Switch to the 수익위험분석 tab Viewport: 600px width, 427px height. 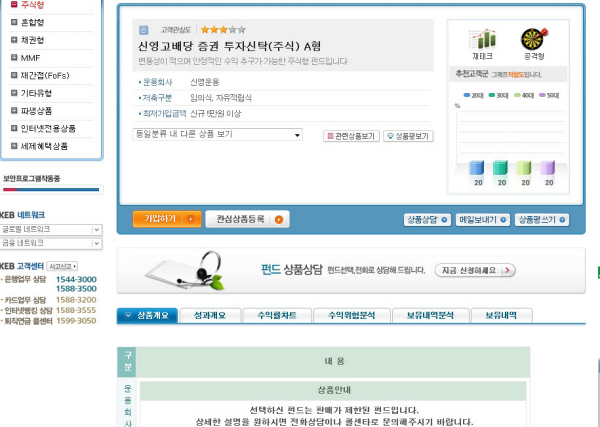352,316
